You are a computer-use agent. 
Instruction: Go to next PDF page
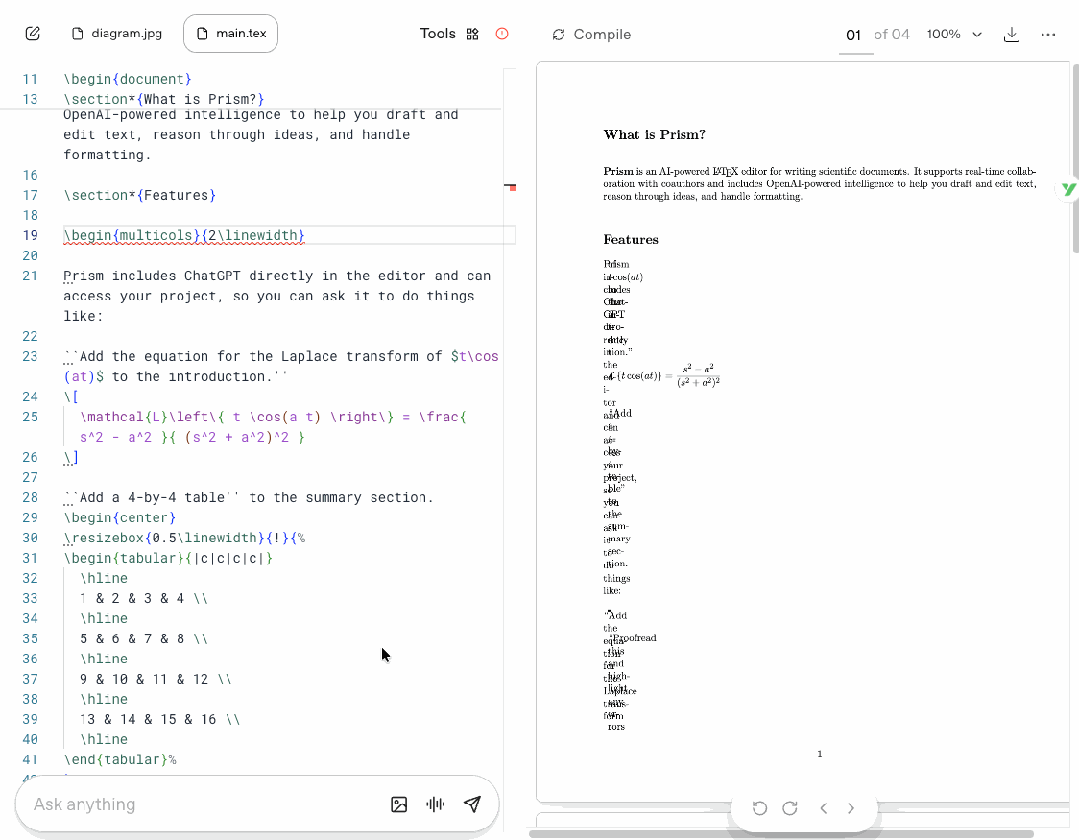pyautogui.click(x=851, y=808)
